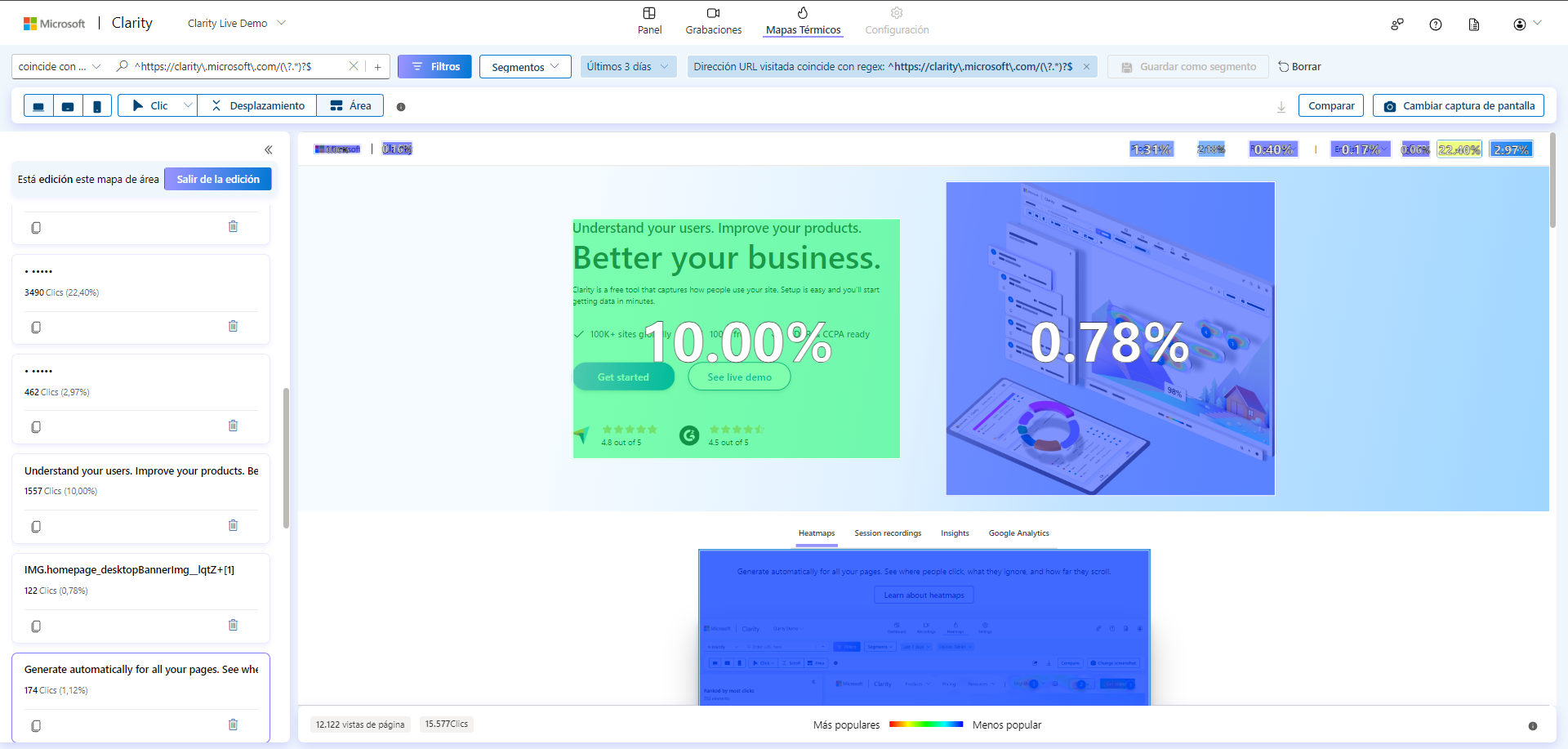Delete the 'Generate automatically' area entry

pyautogui.click(x=233, y=724)
